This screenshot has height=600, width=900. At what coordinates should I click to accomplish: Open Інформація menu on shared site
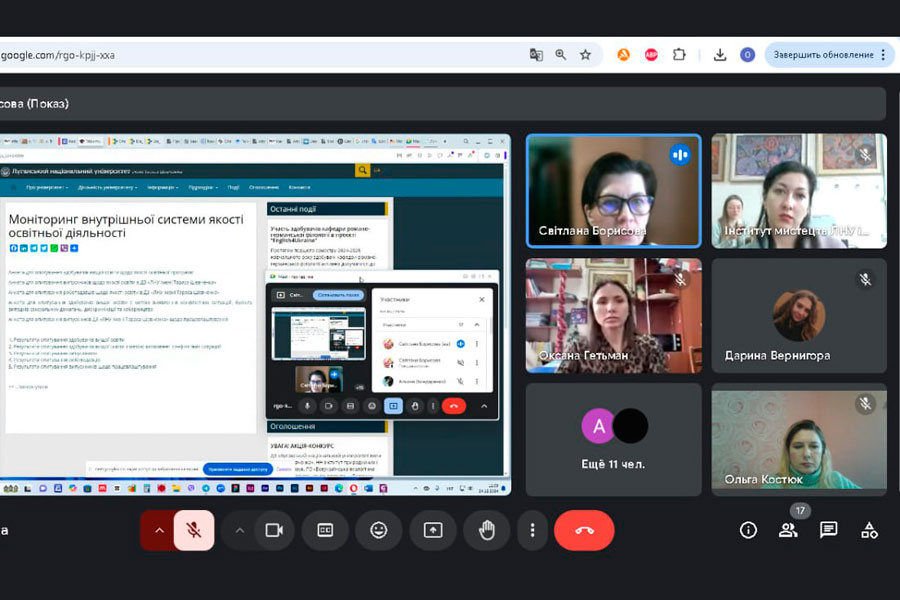[162, 187]
